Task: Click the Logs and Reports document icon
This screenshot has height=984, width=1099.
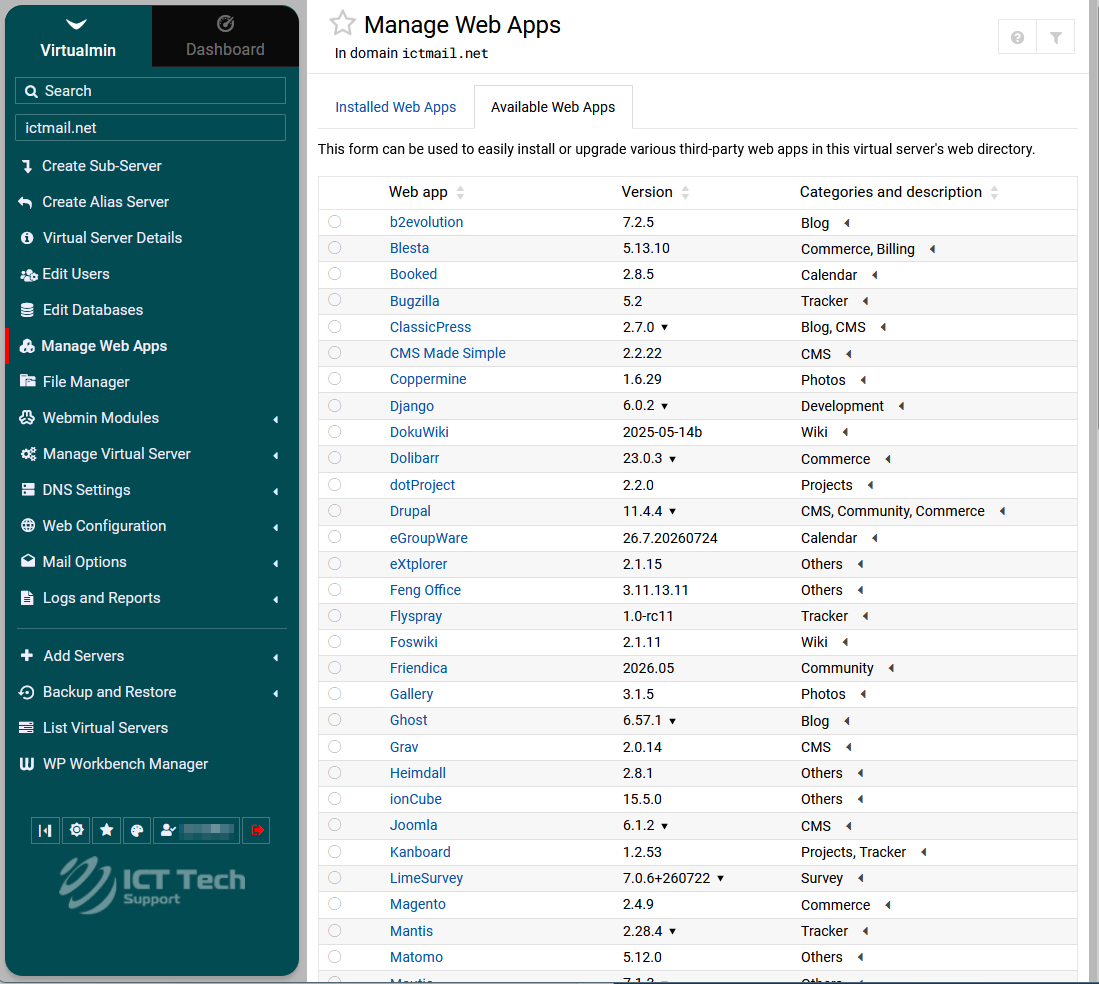Action: click(x=27, y=598)
